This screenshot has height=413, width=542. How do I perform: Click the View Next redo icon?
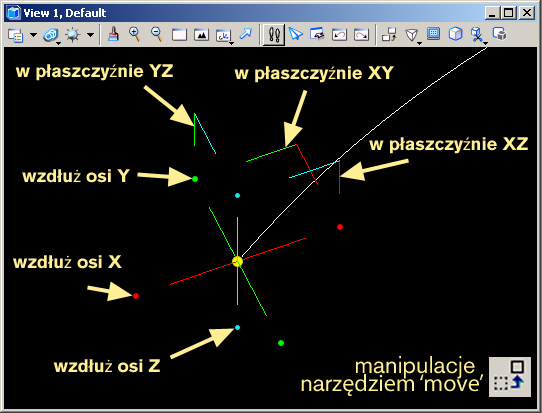(361, 35)
